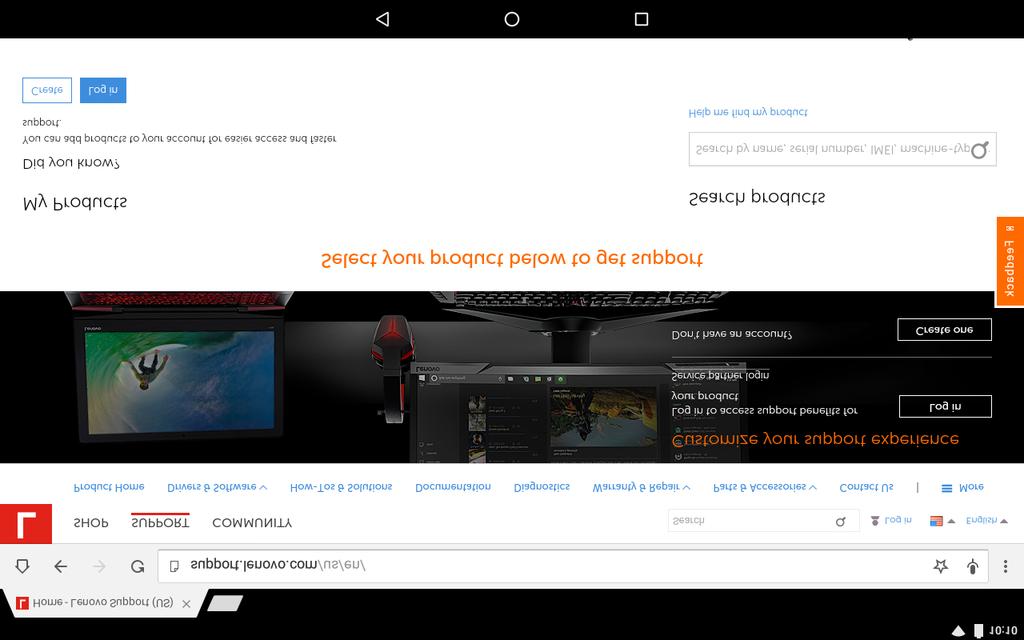Select Contact Us in the navigation

[866, 487]
